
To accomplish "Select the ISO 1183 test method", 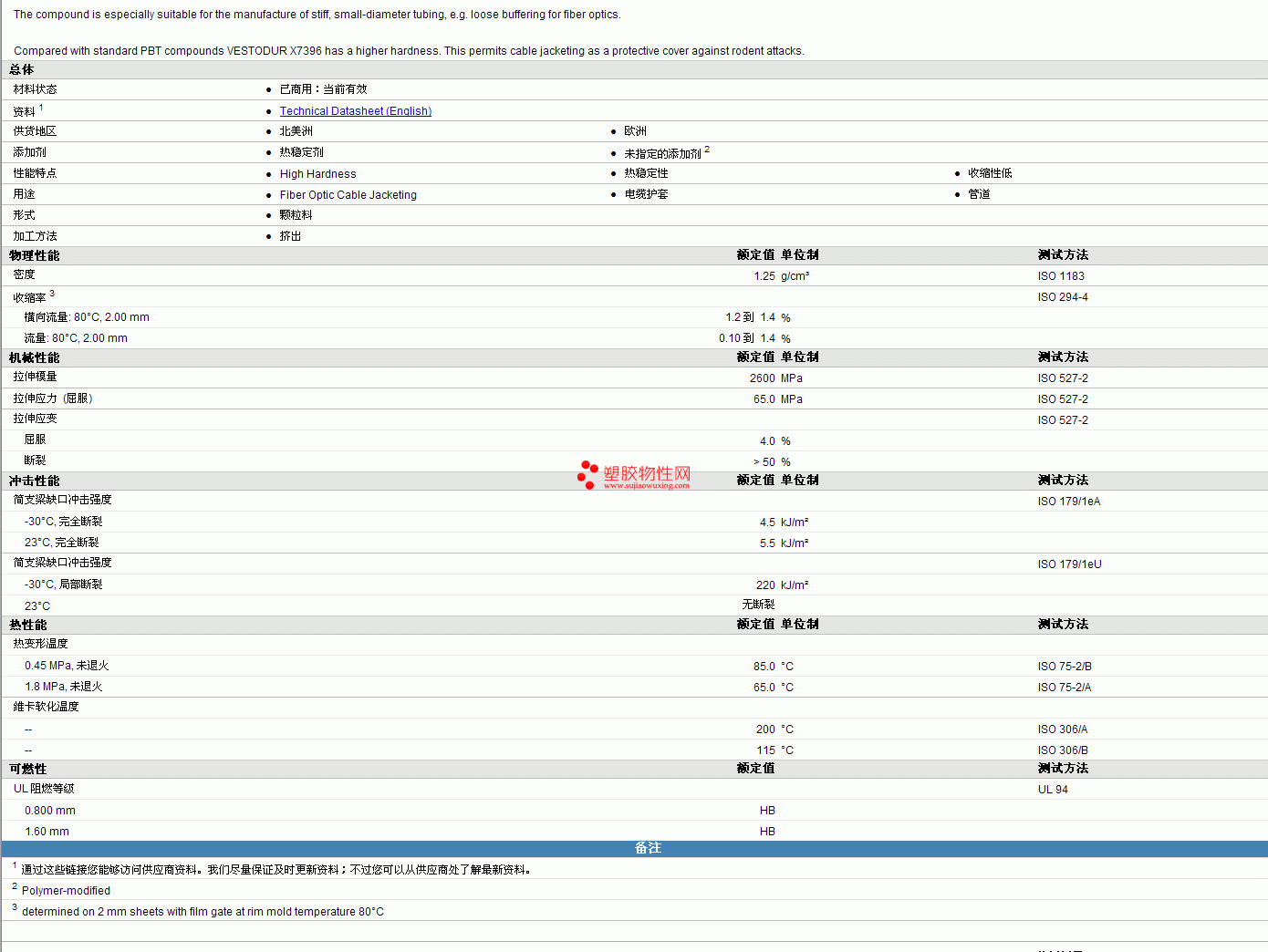I will [1062, 276].
